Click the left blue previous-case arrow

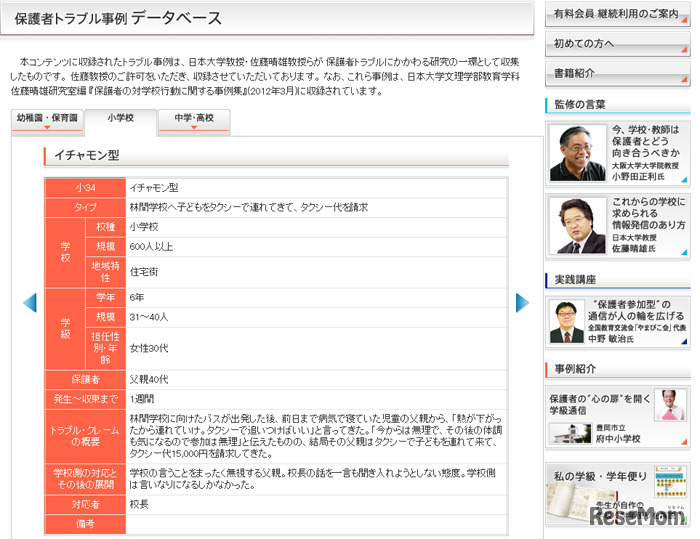click(x=29, y=302)
